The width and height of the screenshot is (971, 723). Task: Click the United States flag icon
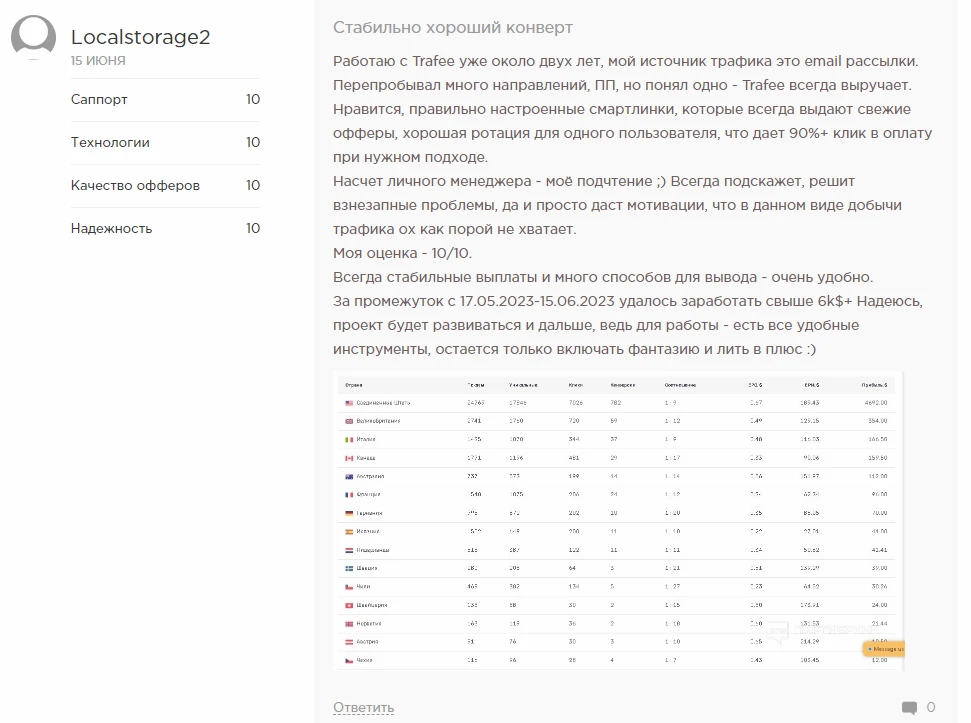click(349, 403)
